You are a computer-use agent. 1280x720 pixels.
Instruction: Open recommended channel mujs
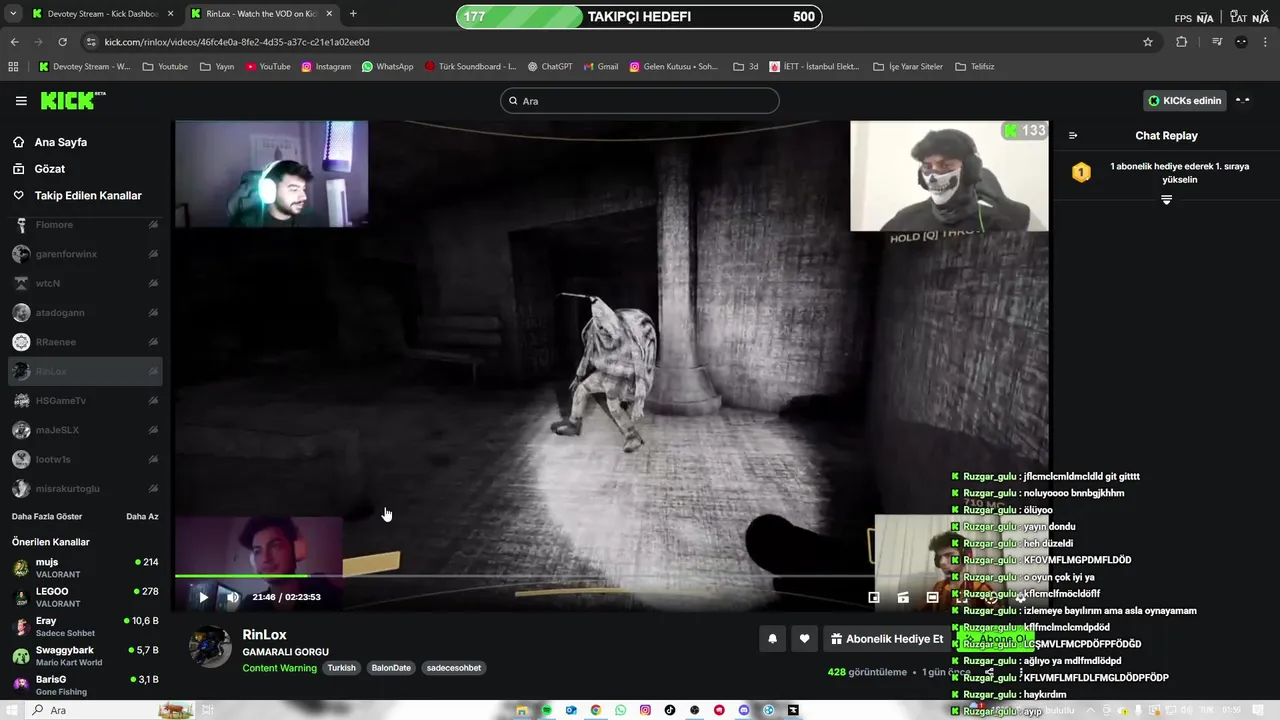(86, 568)
